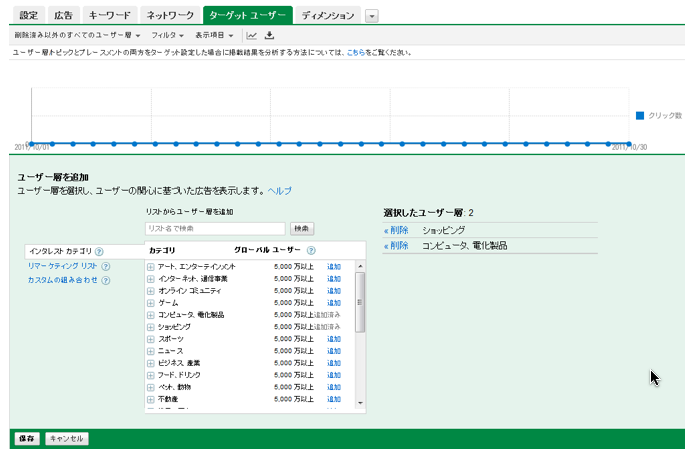Add インターネット、通信事業 via 追加
The width and height of the screenshot is (692, 455).
(334, 278)
